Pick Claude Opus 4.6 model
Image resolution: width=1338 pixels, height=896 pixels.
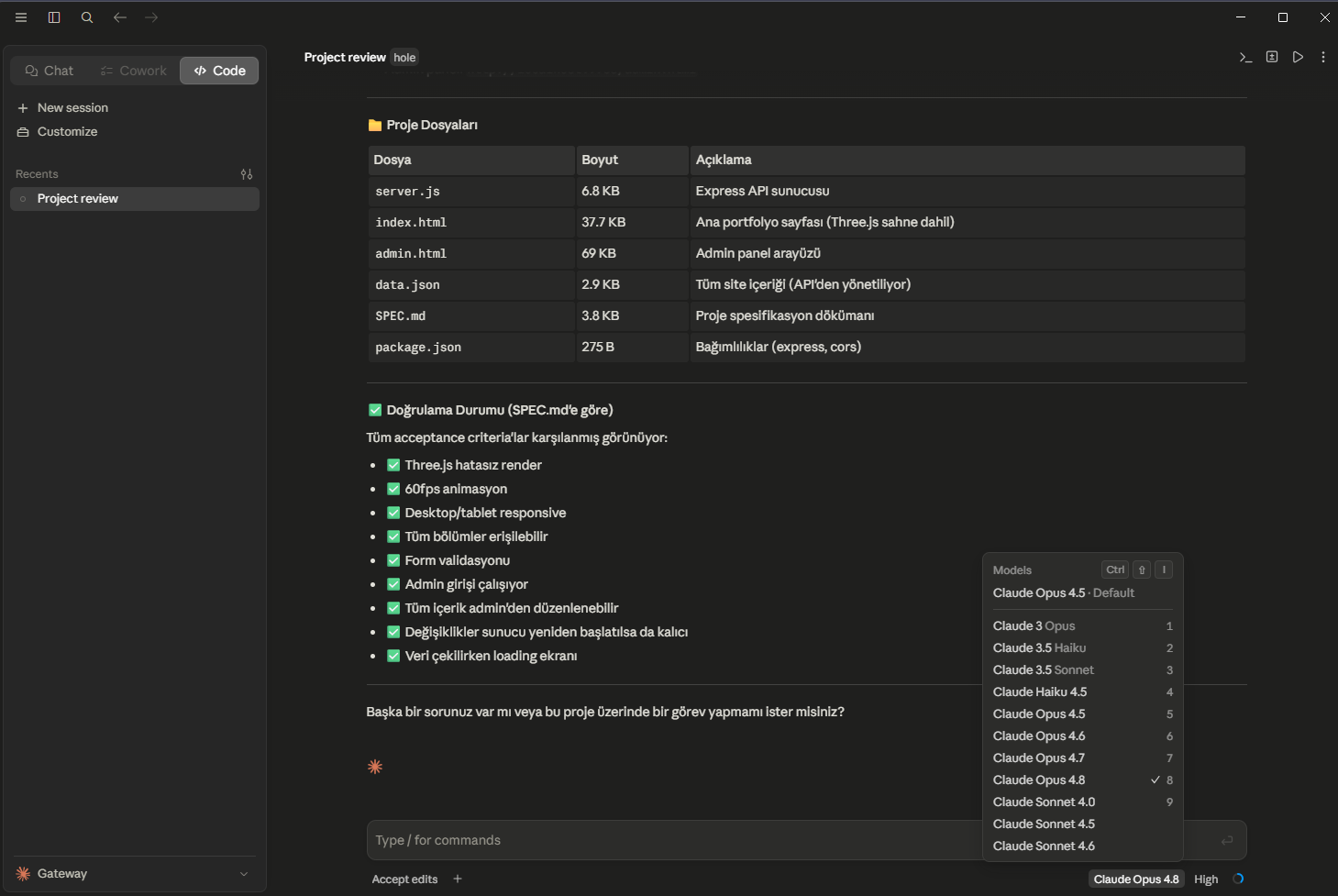click(1082, 736)
